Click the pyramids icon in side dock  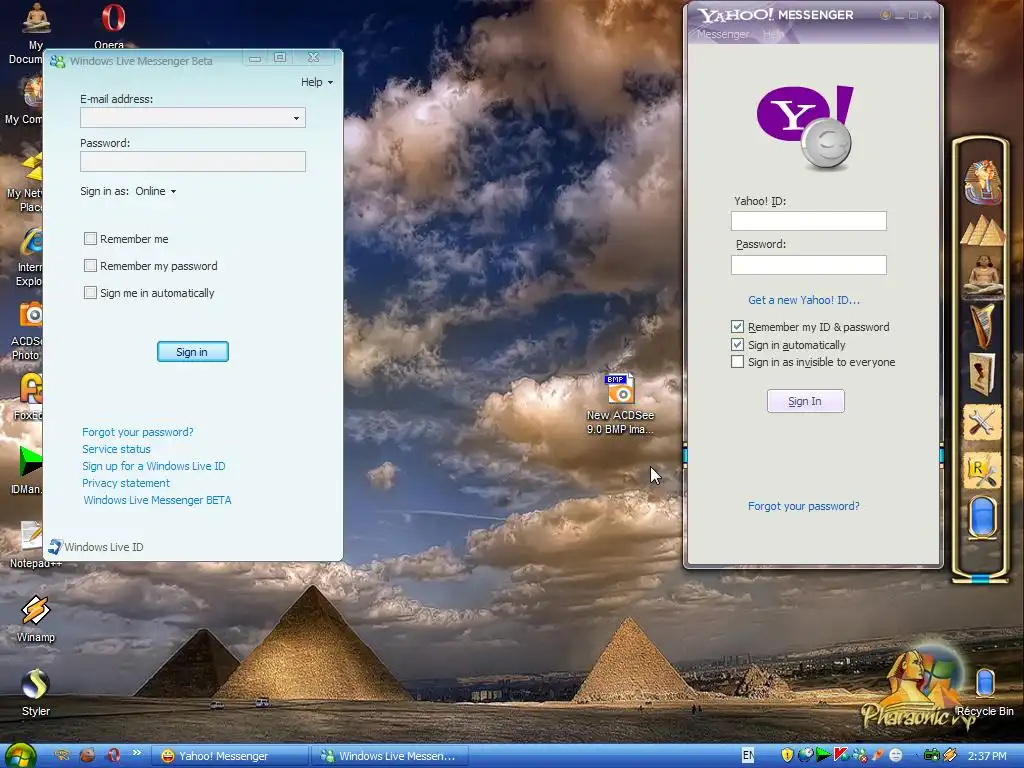[982, 231]
